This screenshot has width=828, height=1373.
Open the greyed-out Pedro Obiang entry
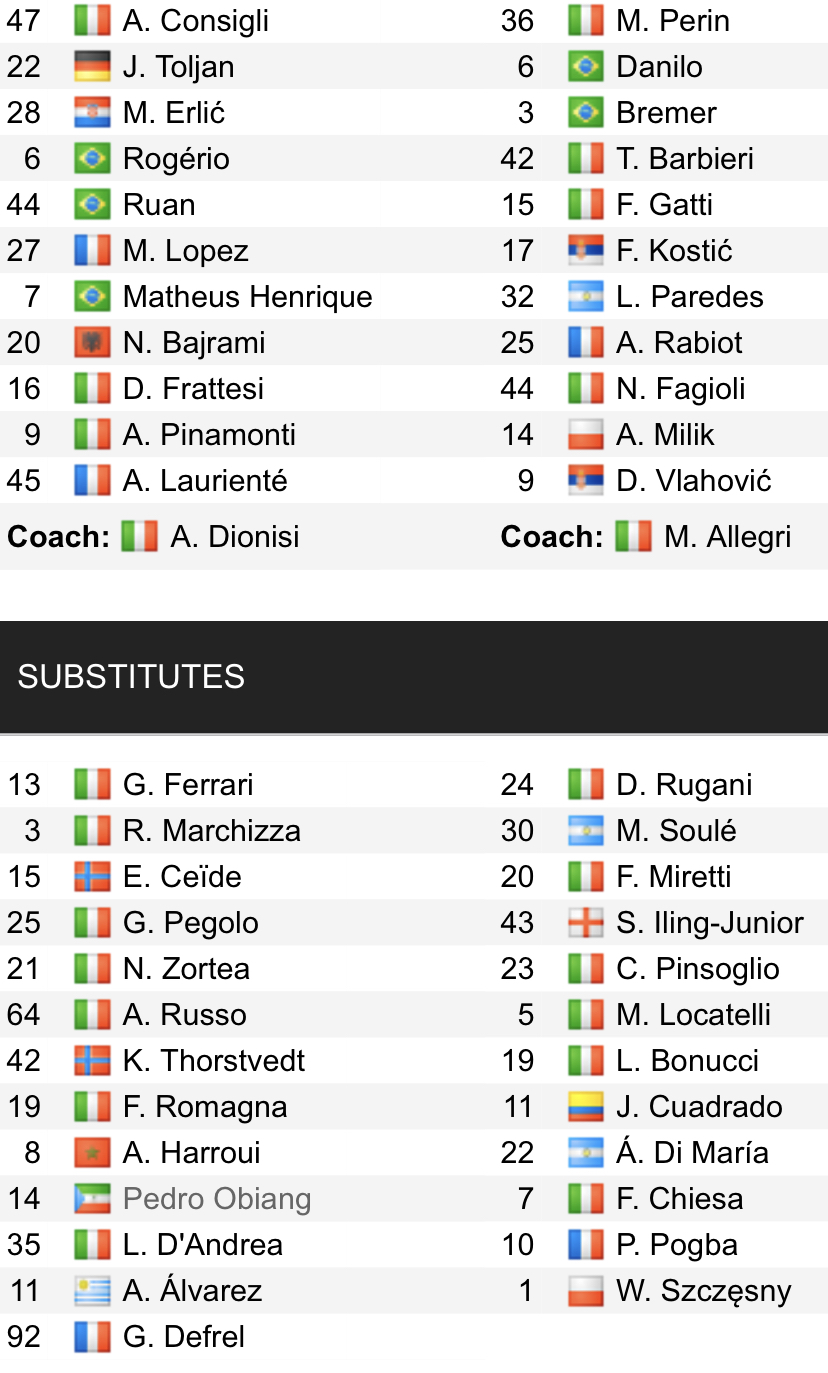click(x=217, y=1199)
